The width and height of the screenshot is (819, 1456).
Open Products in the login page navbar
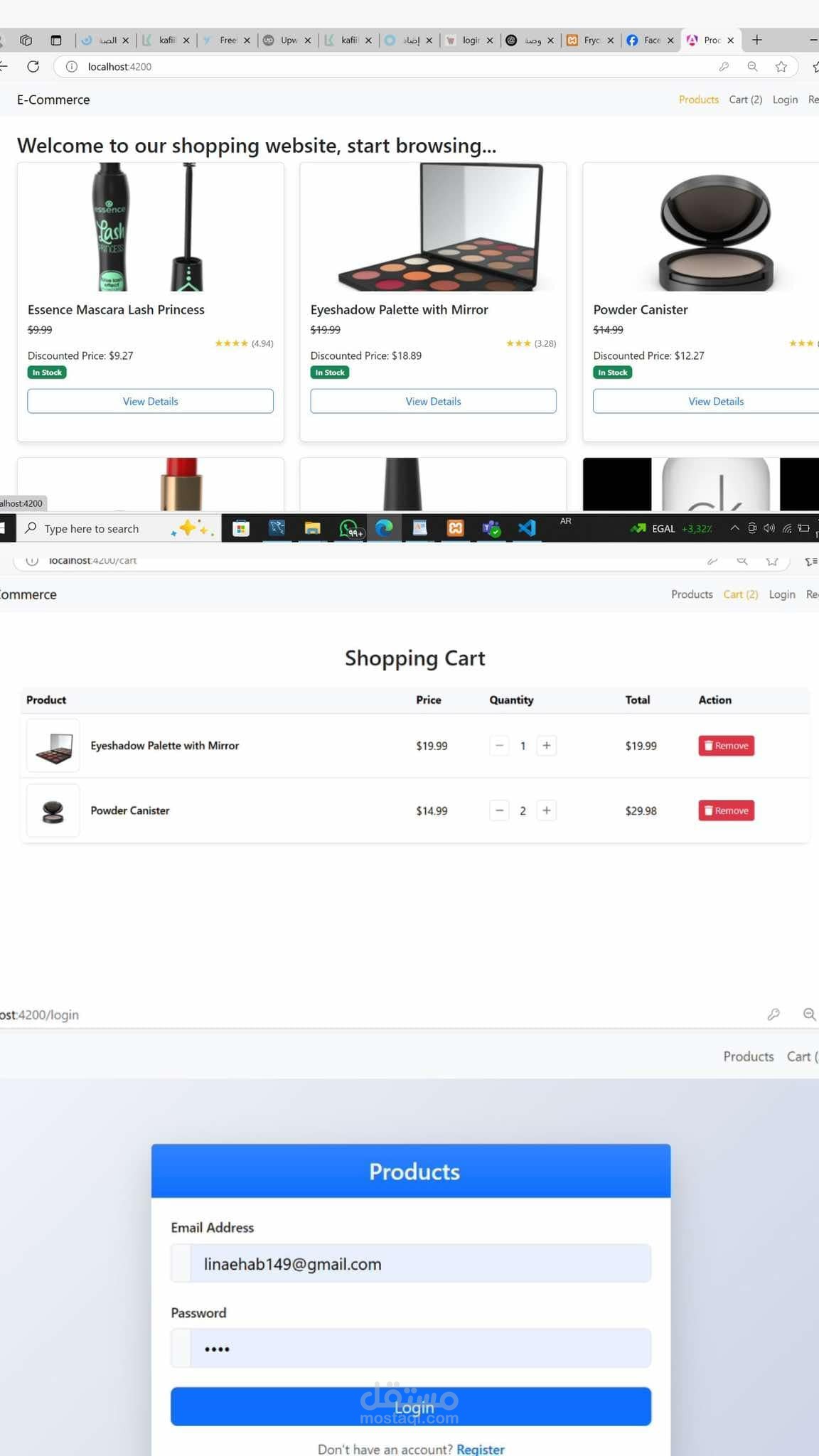[x=749, y=1056]
